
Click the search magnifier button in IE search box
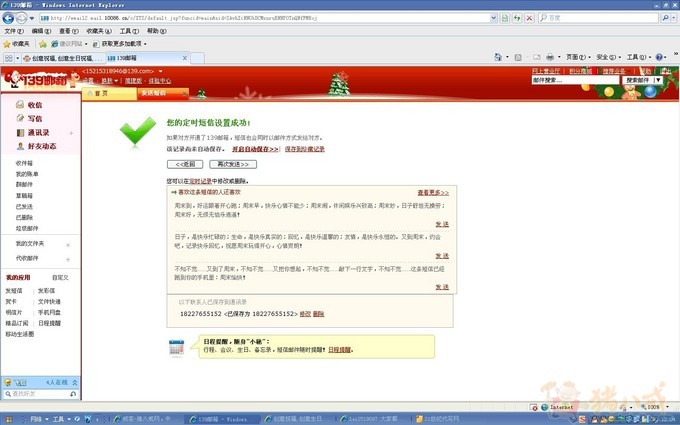665,18
